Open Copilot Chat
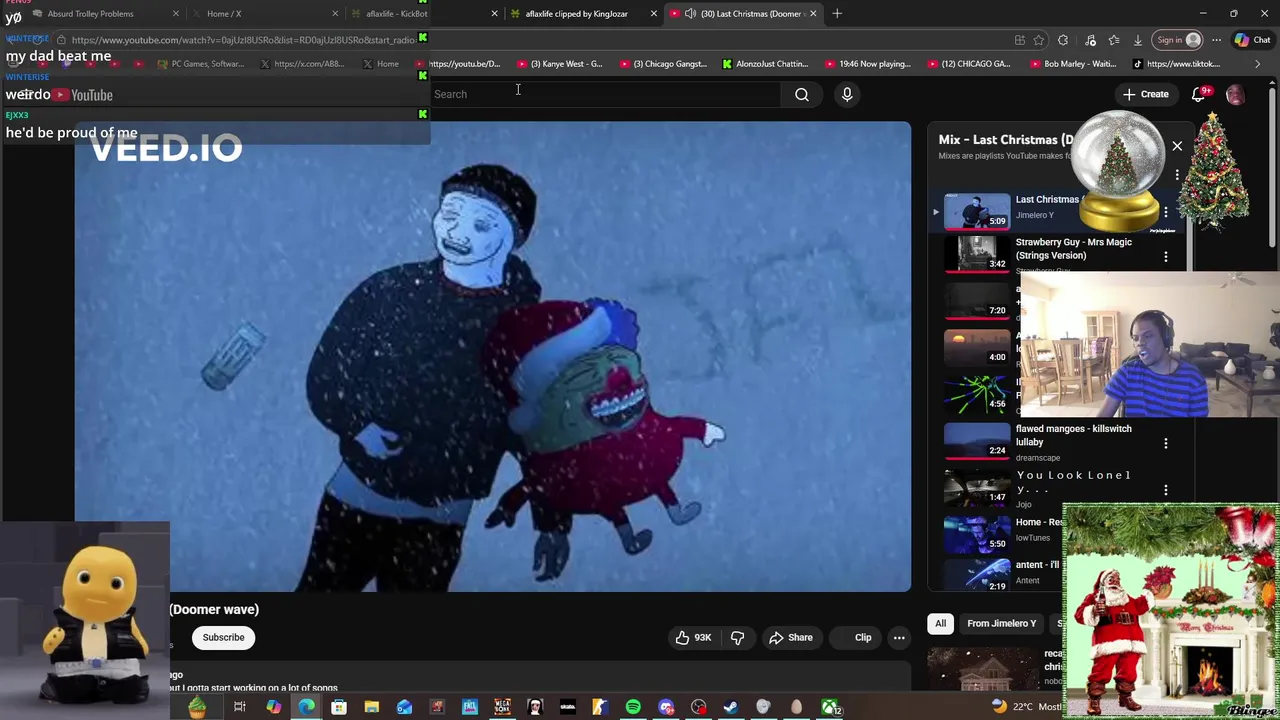 click(1252, 40)
